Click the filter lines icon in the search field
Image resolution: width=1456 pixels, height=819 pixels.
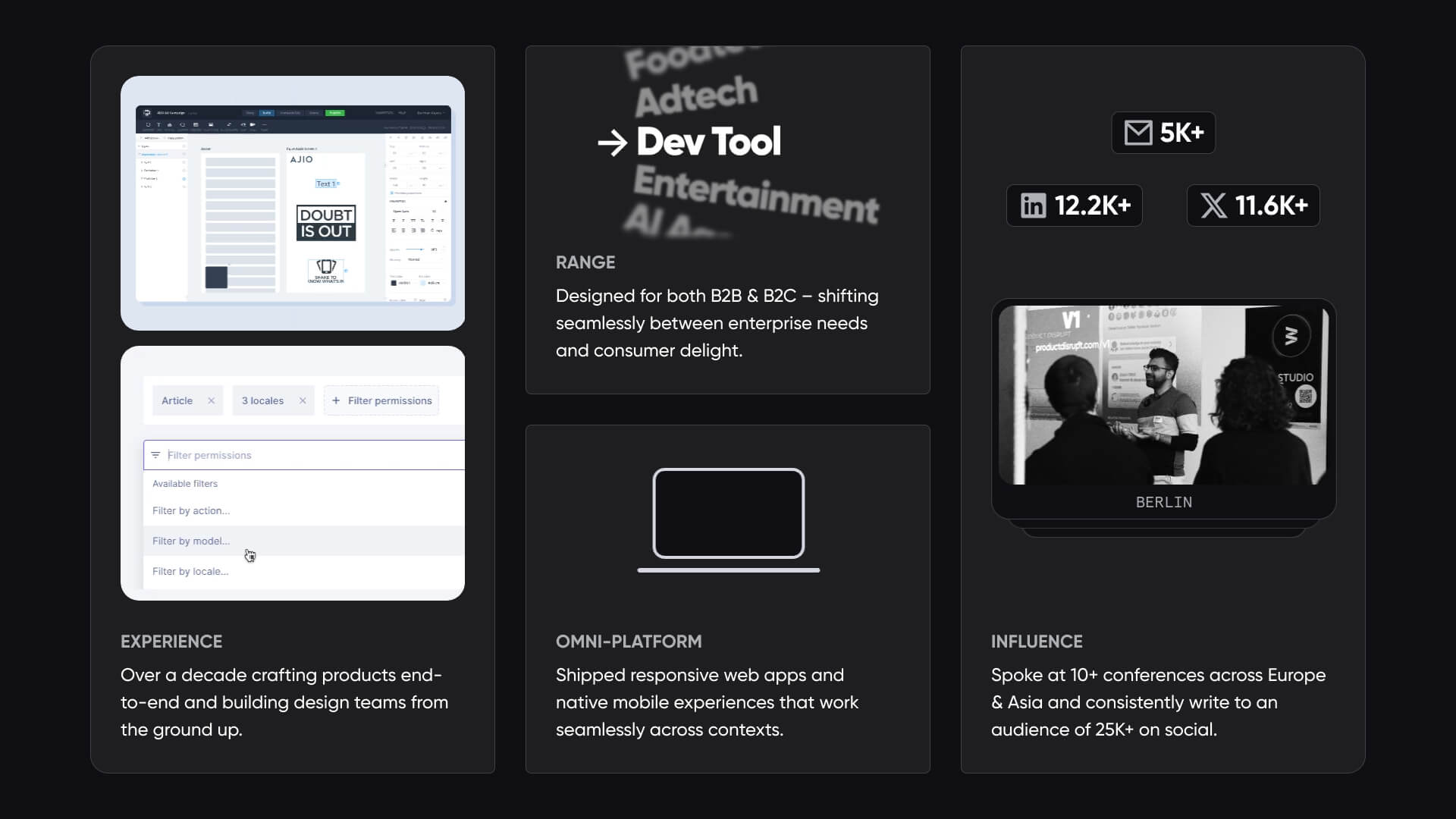pyautogui.click(x=155, y=455)
